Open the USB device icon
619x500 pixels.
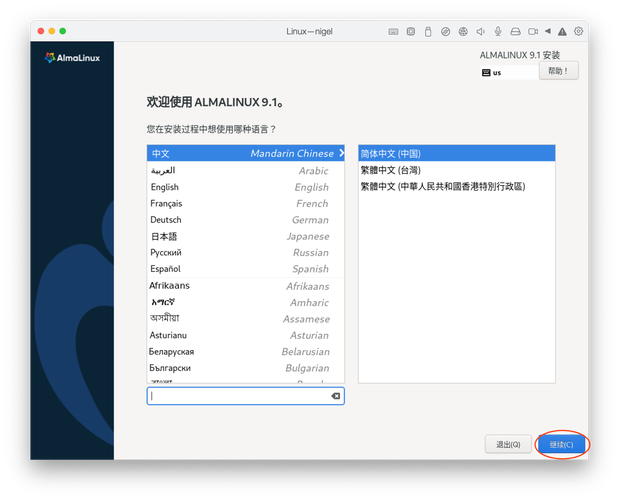click(428, 32)
